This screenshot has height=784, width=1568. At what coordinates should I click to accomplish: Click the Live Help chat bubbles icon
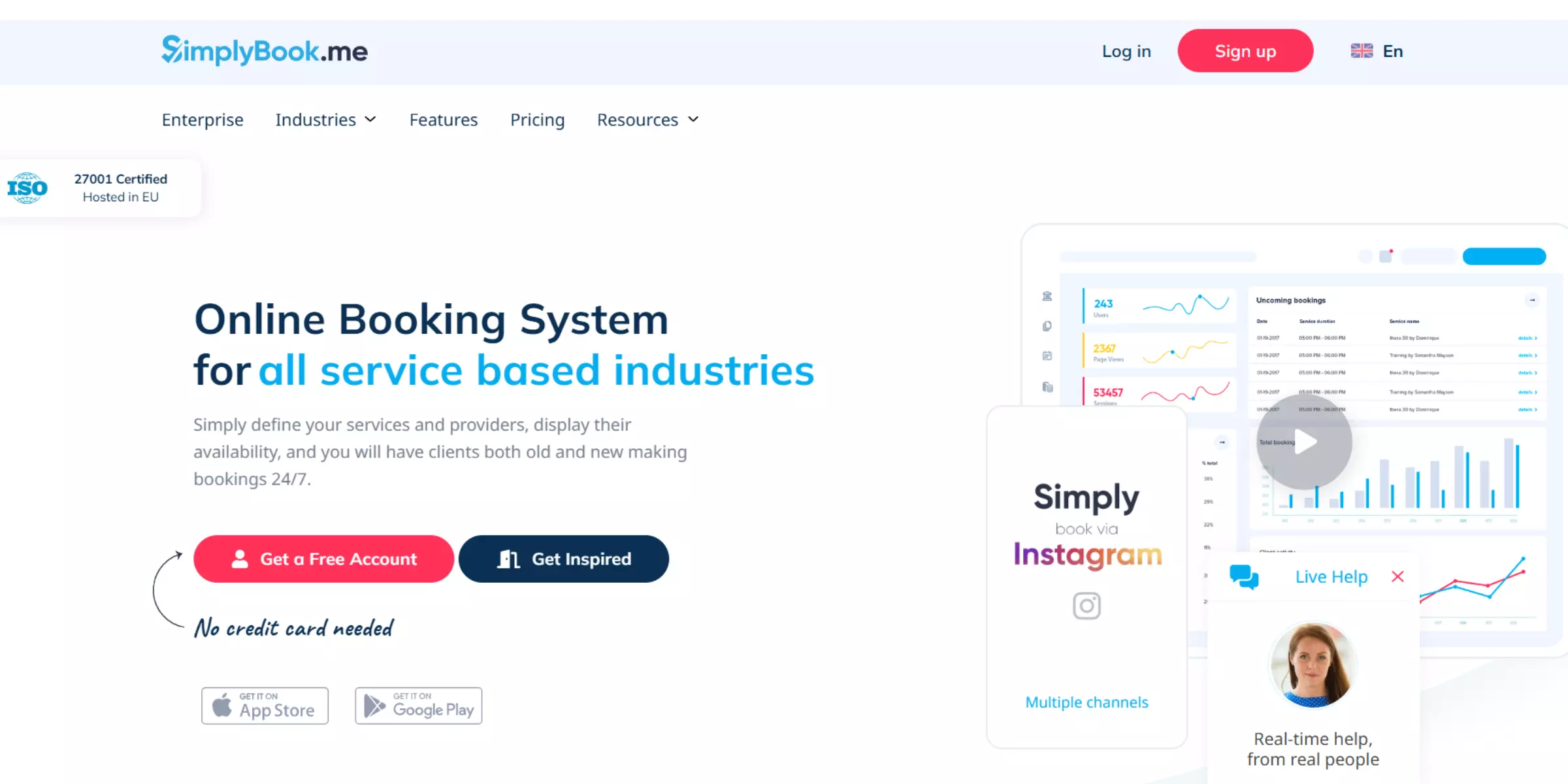pyautogui.click(x=1244, y=577)
